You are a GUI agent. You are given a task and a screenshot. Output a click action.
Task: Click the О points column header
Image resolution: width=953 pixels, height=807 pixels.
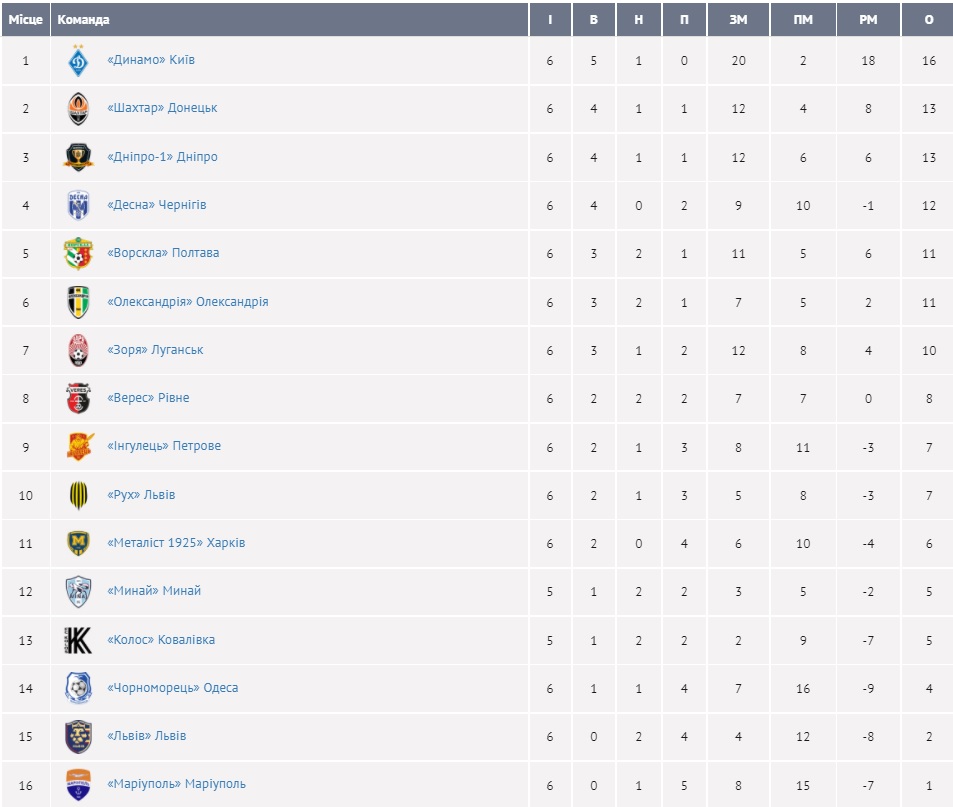(x=929, y=20)
